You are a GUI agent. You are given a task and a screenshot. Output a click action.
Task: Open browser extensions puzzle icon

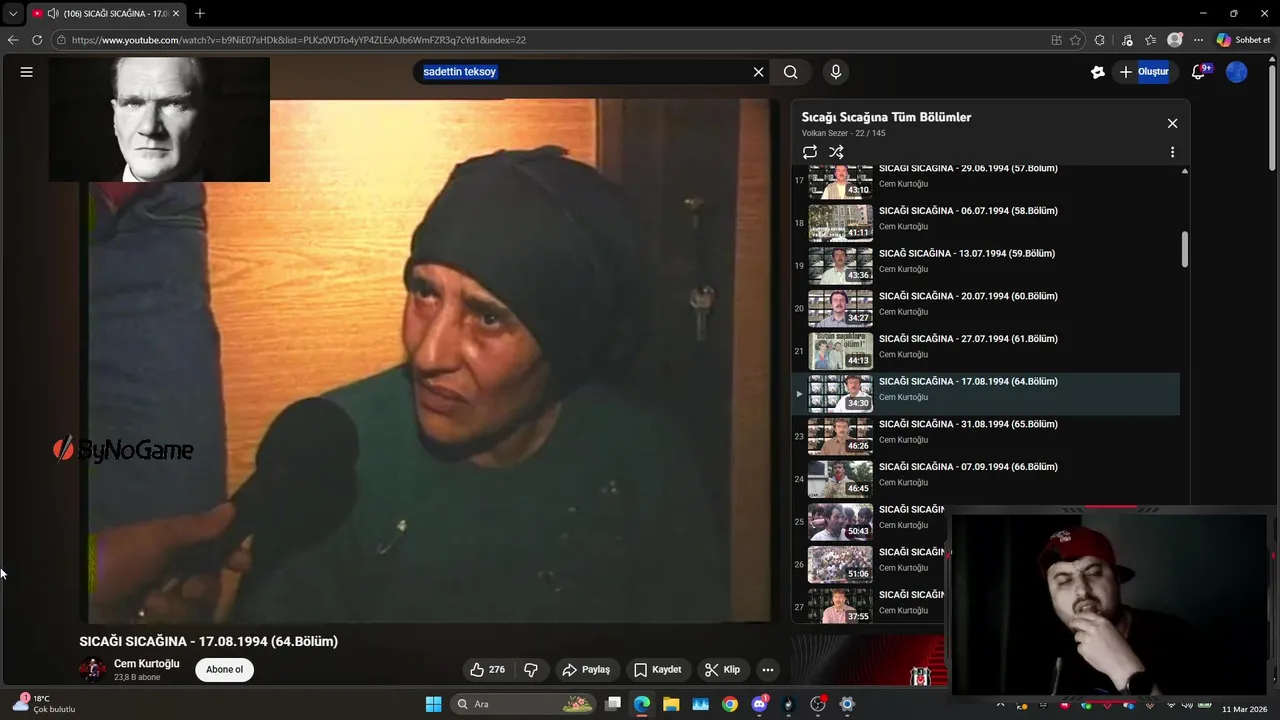1100,40
